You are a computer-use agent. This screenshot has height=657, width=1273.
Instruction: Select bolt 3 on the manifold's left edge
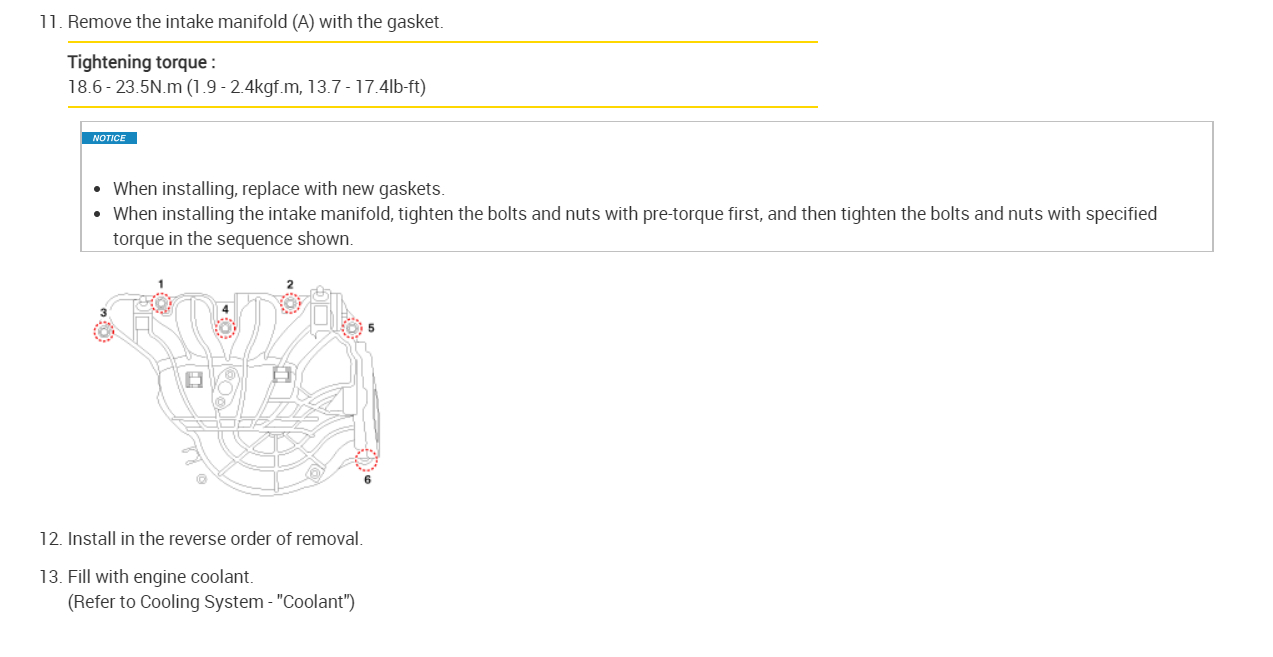[103, 331]
